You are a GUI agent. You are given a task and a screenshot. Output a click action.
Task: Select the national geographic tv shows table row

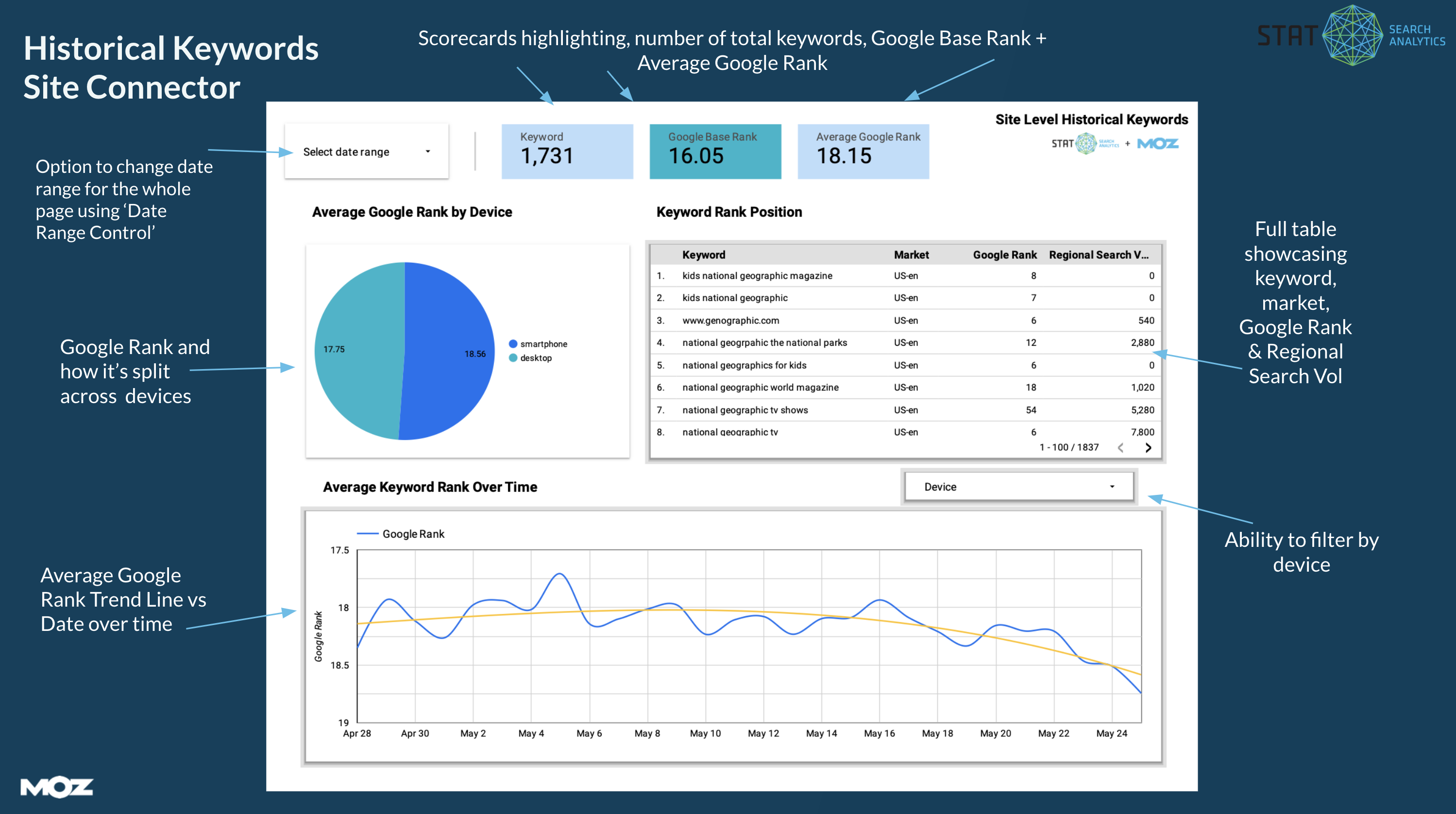click(745, 409)
